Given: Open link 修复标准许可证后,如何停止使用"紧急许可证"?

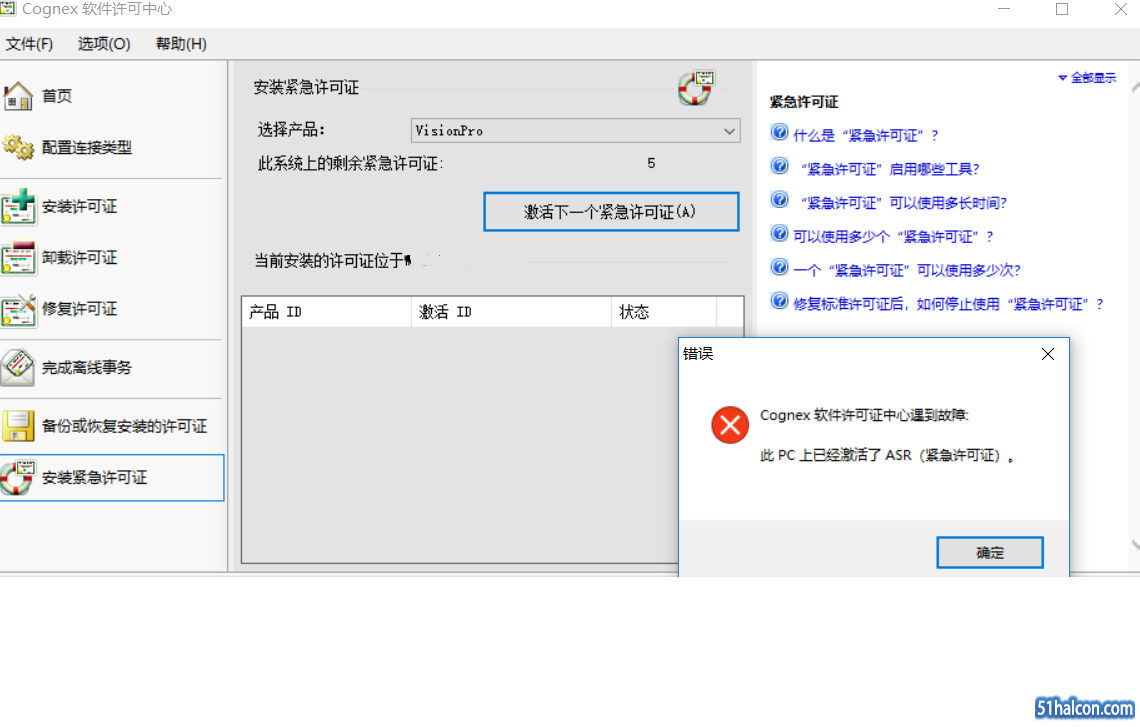Looking at the screenshot, I should pyautogui.click(x=949, y=304).
